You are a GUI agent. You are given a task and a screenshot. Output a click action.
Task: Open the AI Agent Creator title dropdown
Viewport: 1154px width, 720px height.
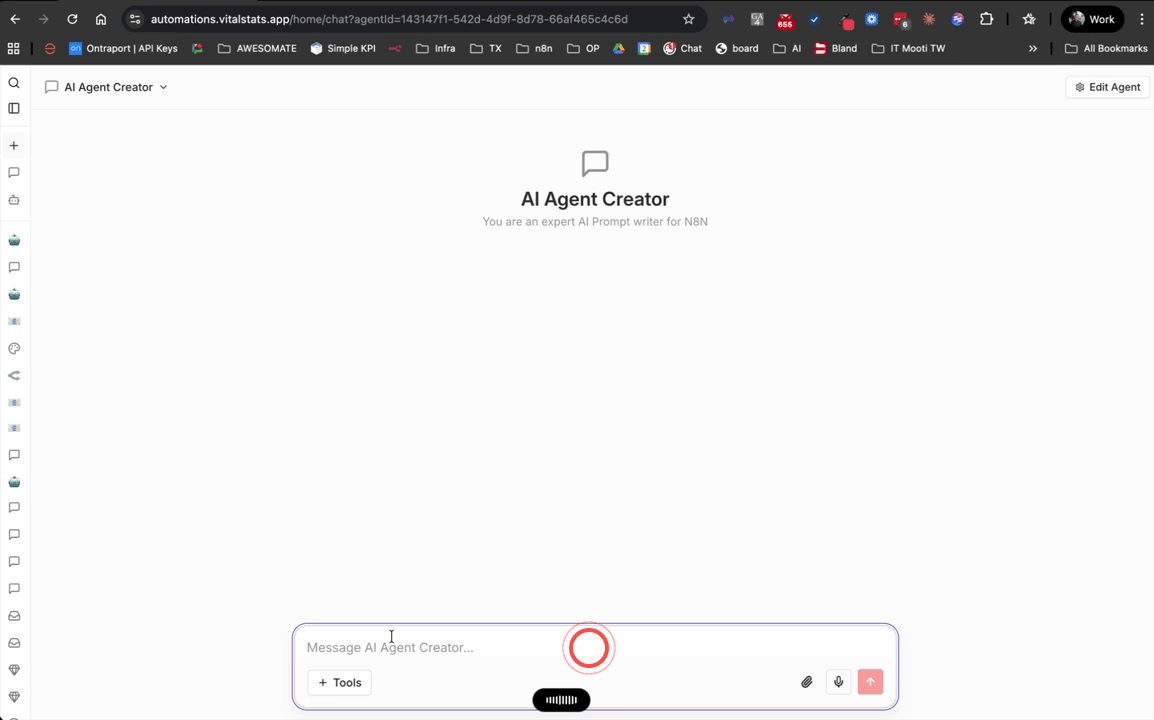(x=162, y=87)
